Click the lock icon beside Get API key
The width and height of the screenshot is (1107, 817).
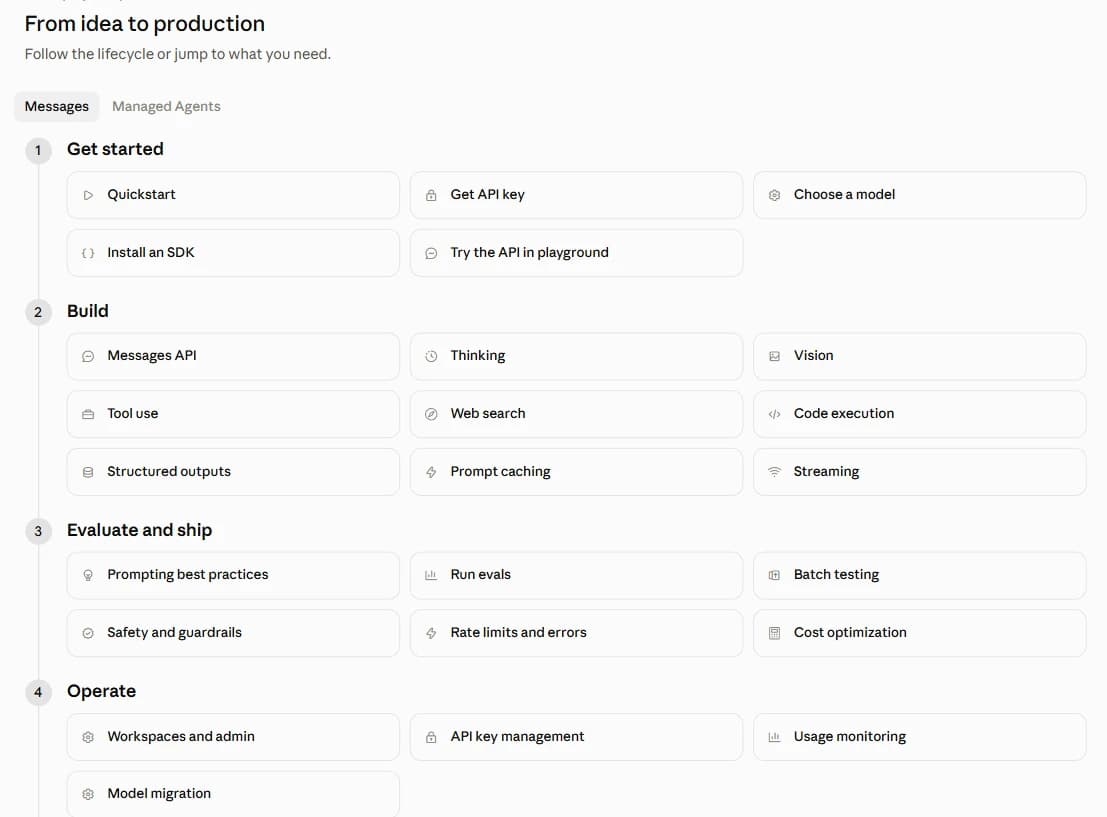tap(431, 196)
